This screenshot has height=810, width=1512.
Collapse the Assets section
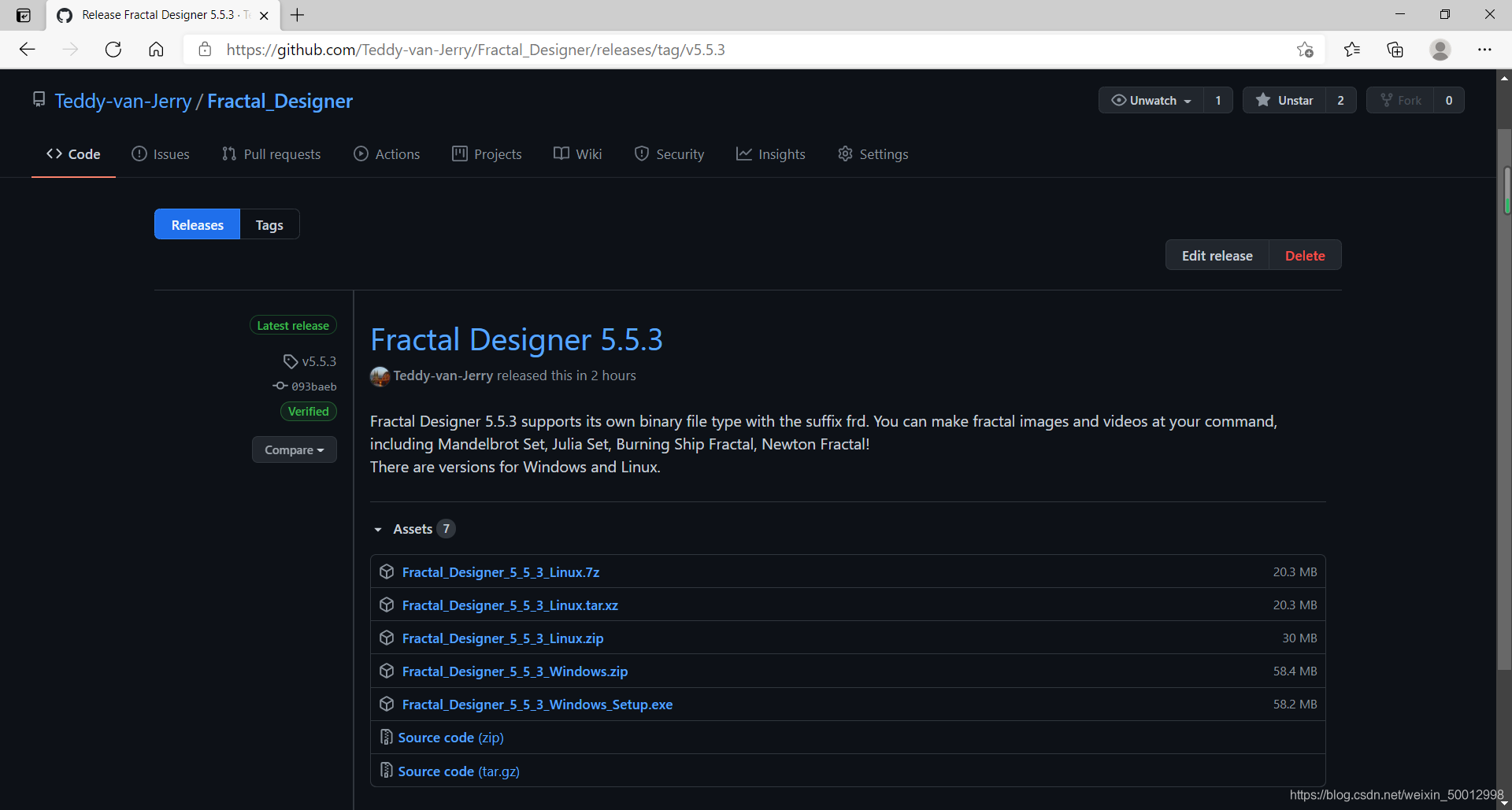(x=413, y=529)
